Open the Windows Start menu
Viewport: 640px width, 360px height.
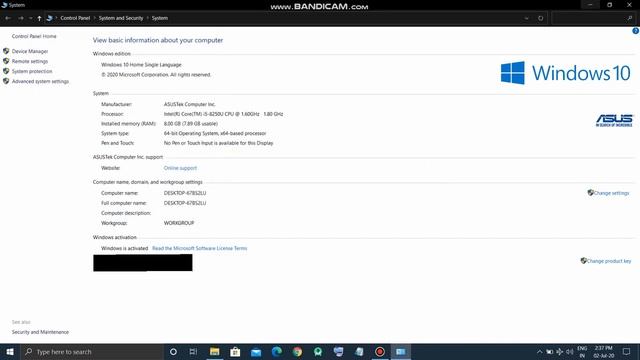pyautogui.click(x=10, y=351)
